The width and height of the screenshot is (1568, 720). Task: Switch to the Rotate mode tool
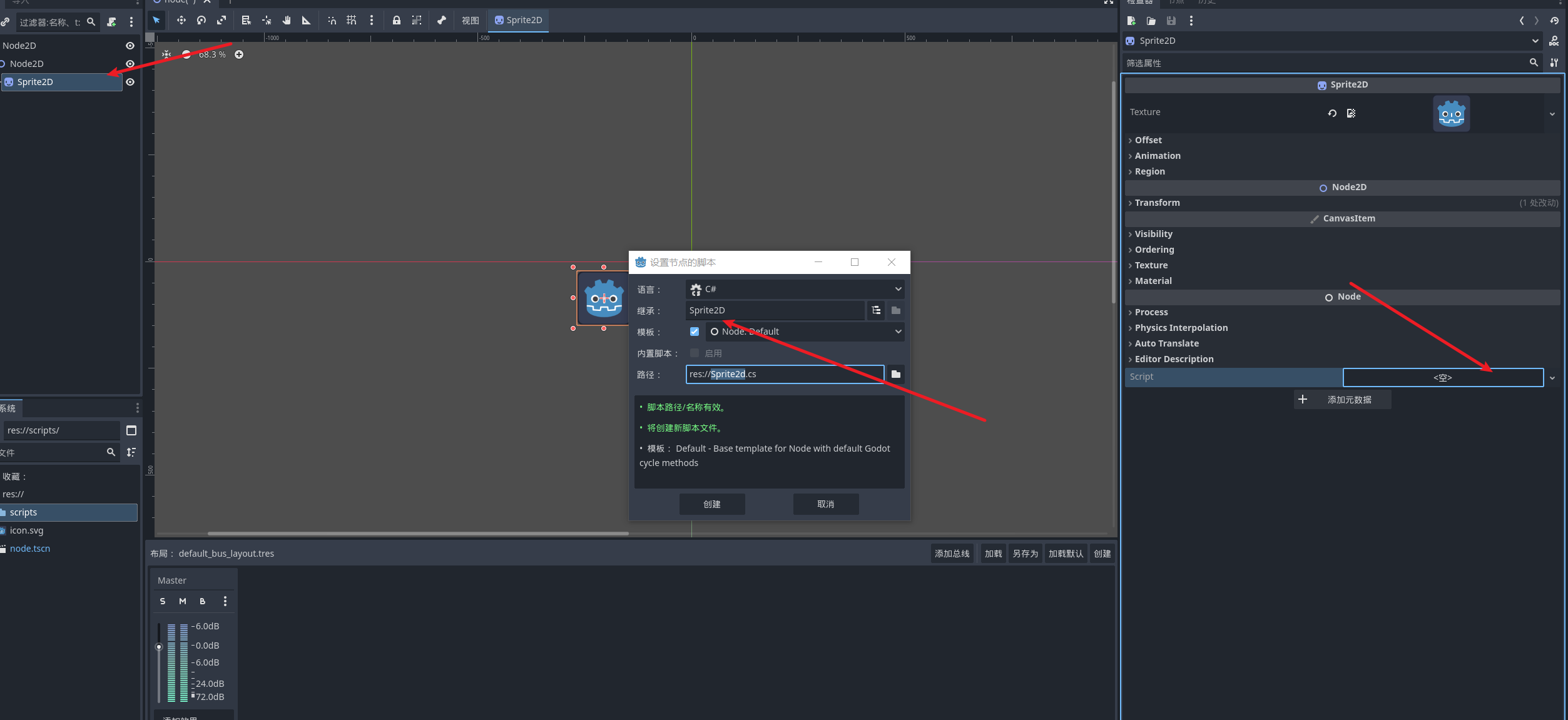tap(201, 20)
